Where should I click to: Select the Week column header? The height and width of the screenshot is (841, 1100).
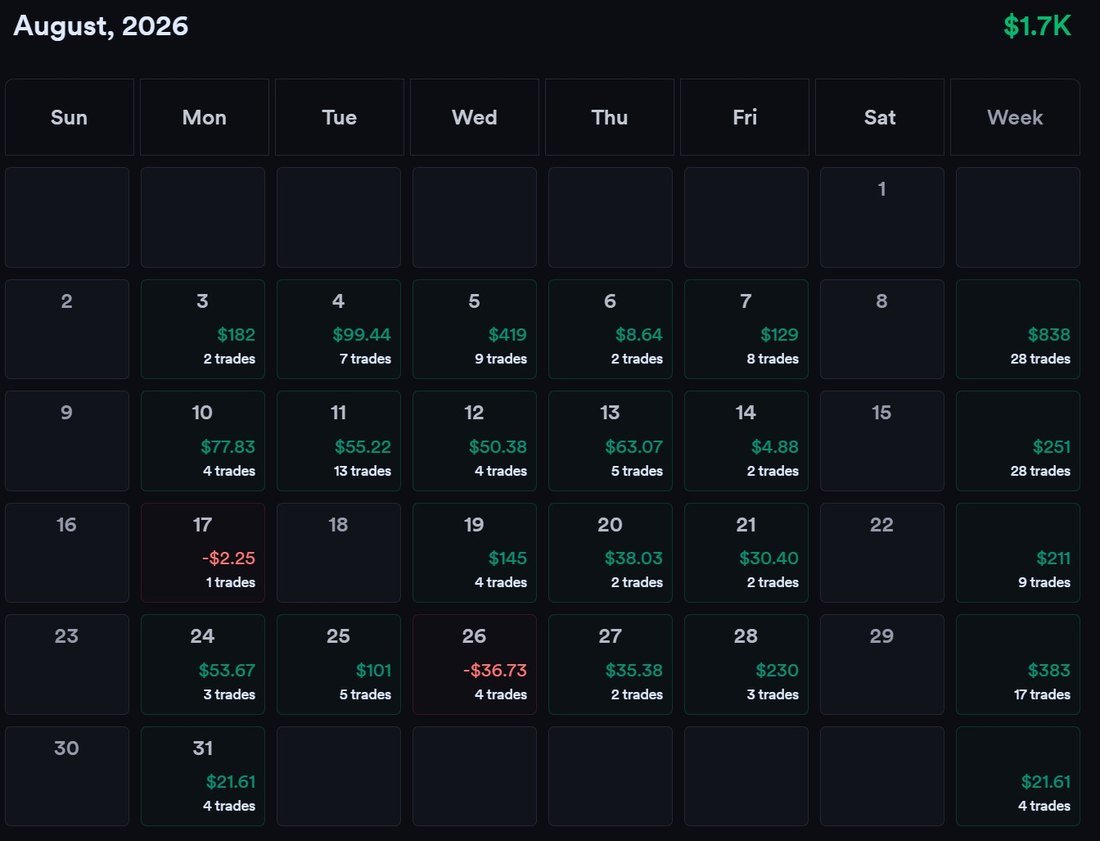pos(1015,117)
